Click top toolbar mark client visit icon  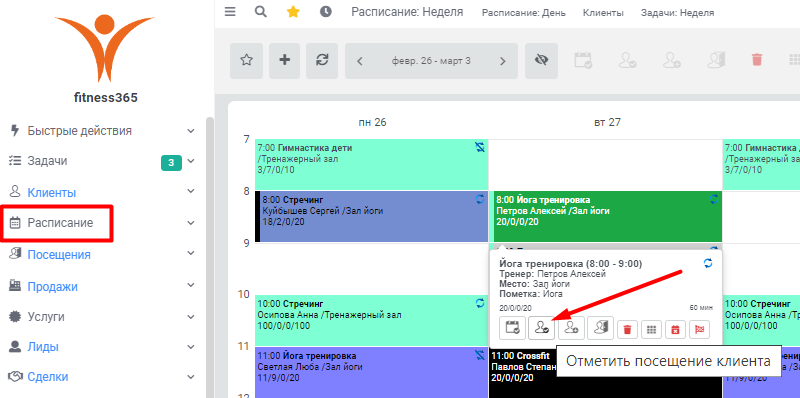(628, 61)
